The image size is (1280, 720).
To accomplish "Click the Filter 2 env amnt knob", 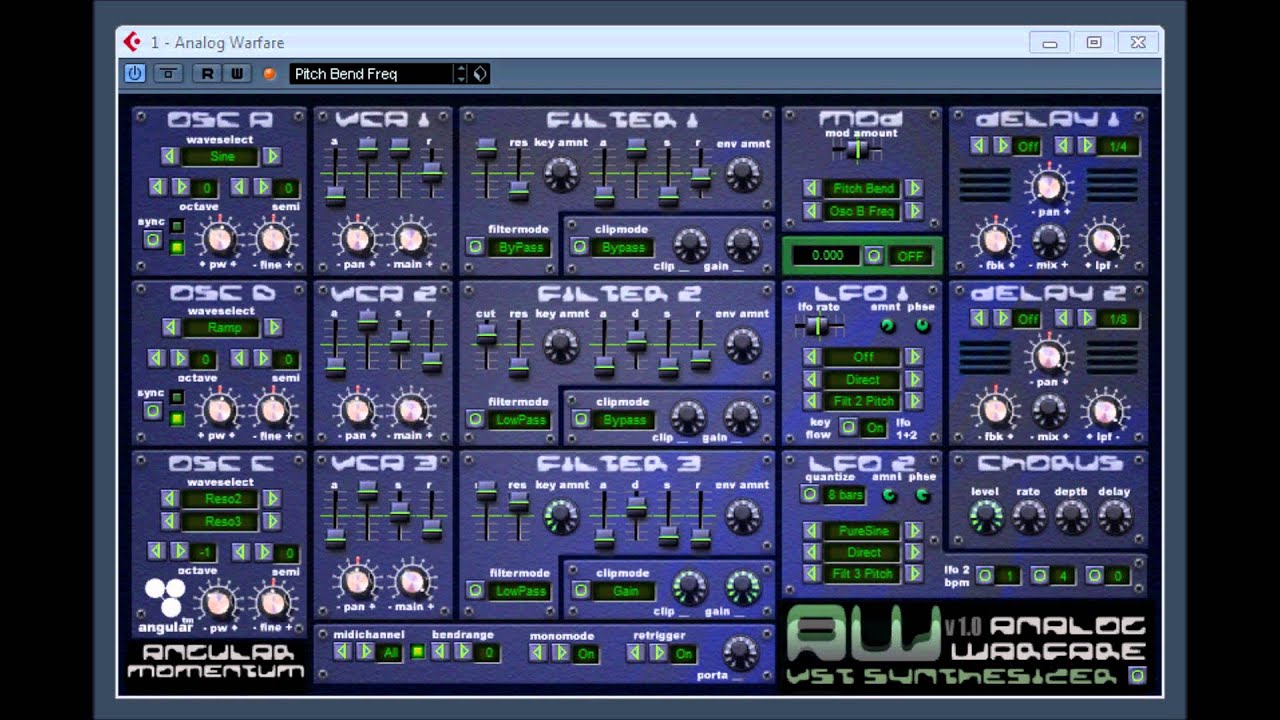I will coord(742,345).
